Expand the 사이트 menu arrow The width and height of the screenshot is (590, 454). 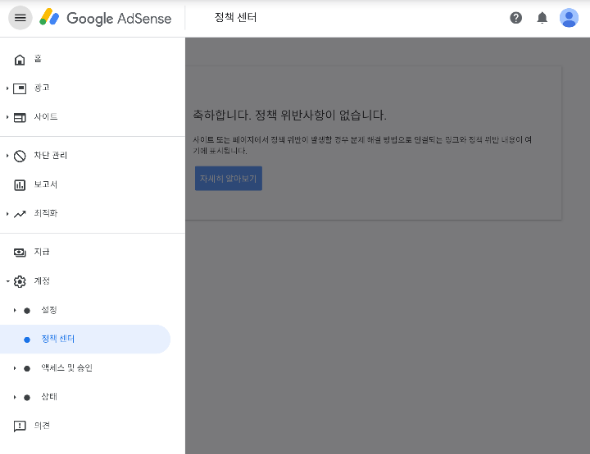[x=7, y=117]
